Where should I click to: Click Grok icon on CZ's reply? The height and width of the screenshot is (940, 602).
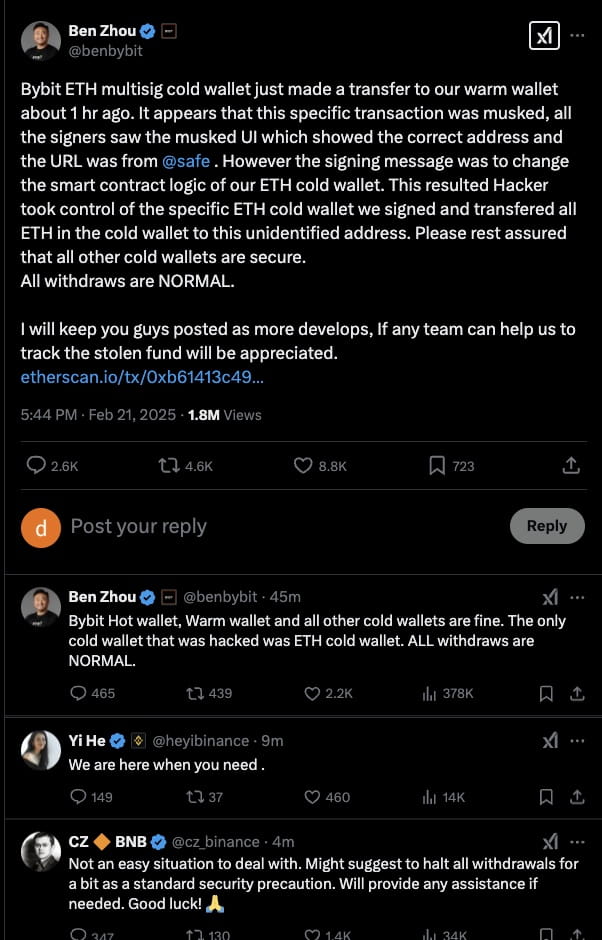[550, 843]
